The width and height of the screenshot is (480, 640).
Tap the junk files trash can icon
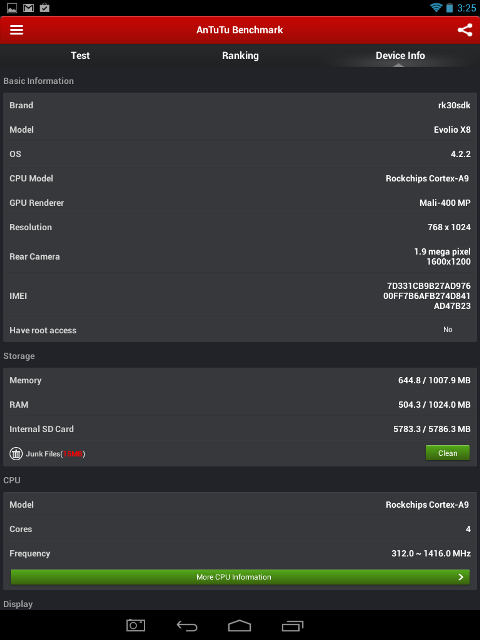(16, 453)
